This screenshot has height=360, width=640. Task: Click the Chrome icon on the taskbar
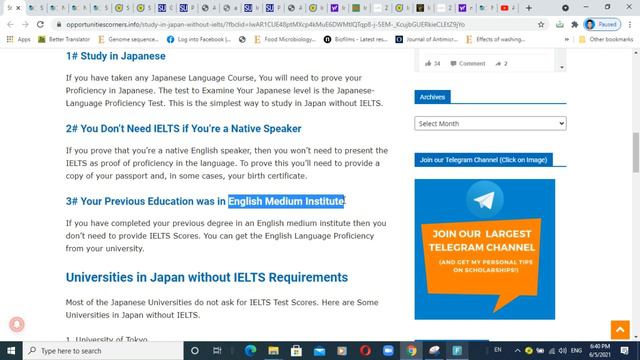(x=411, y=351)
